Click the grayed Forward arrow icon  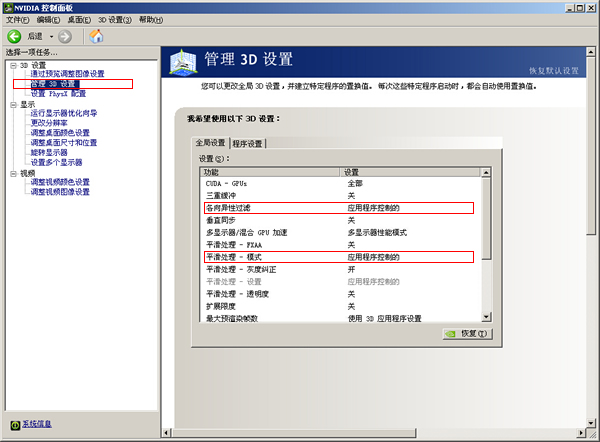67,36
